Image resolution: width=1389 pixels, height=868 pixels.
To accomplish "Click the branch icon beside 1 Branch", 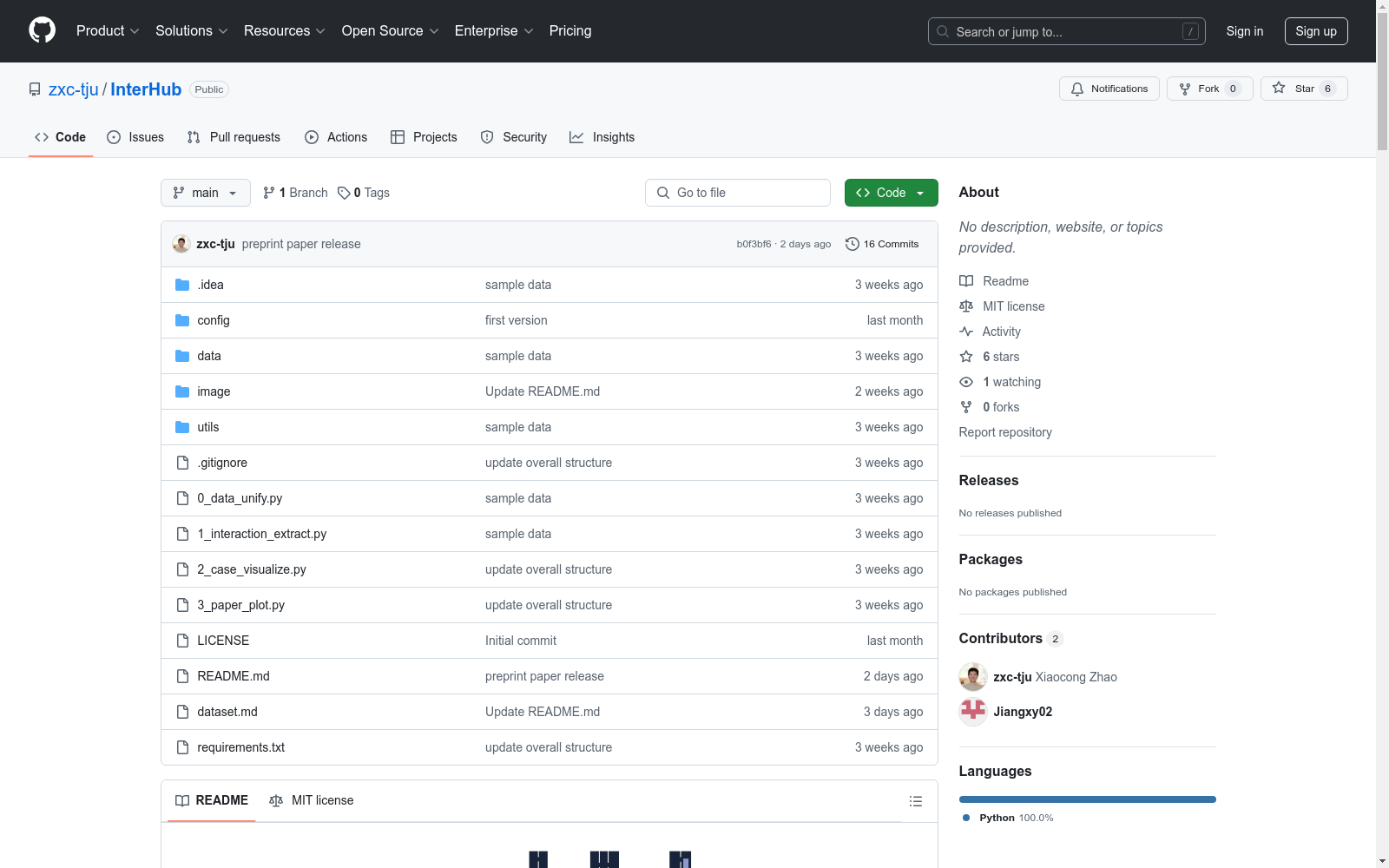I will (269, 193).
